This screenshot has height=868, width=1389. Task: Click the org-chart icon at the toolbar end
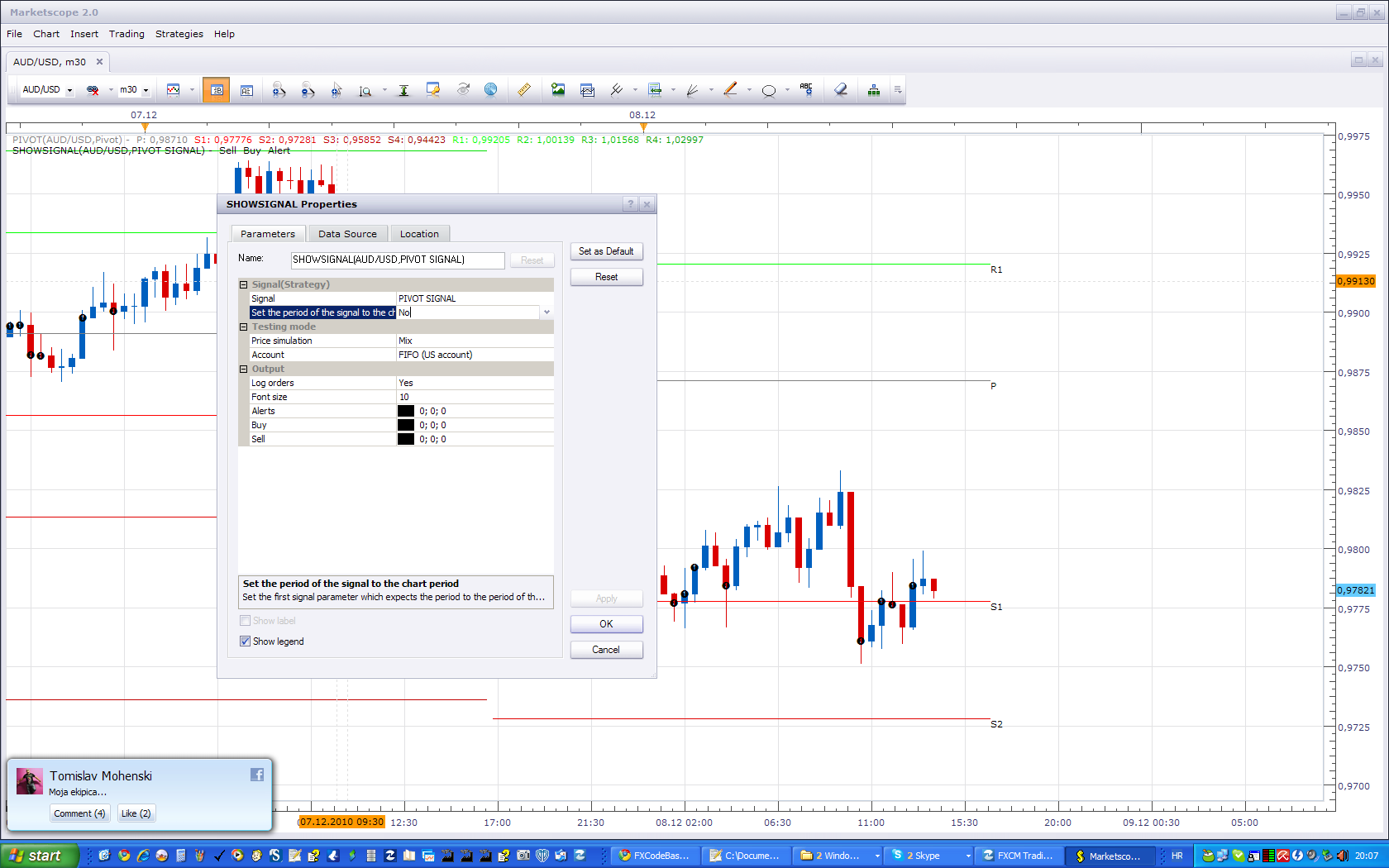pos(873,90)
